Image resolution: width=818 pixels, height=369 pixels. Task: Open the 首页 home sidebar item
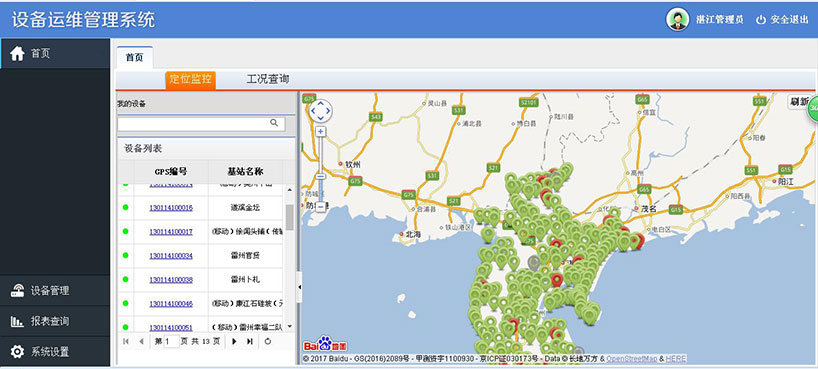coord(55,53)
